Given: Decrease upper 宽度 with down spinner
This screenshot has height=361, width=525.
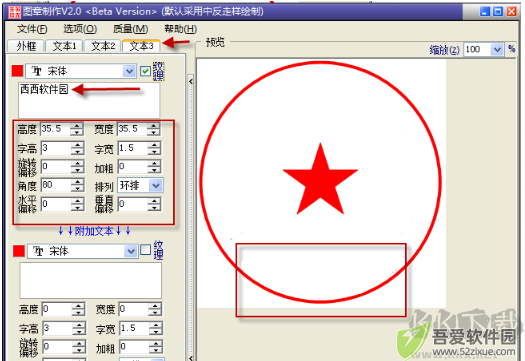Looking at the screenshot, I should (154, 132).
